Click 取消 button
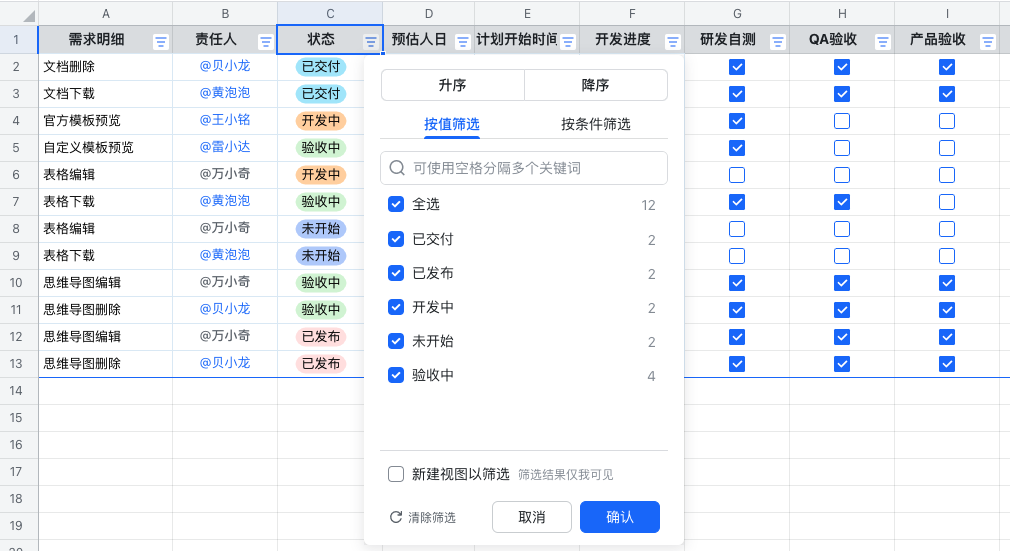 532,517
